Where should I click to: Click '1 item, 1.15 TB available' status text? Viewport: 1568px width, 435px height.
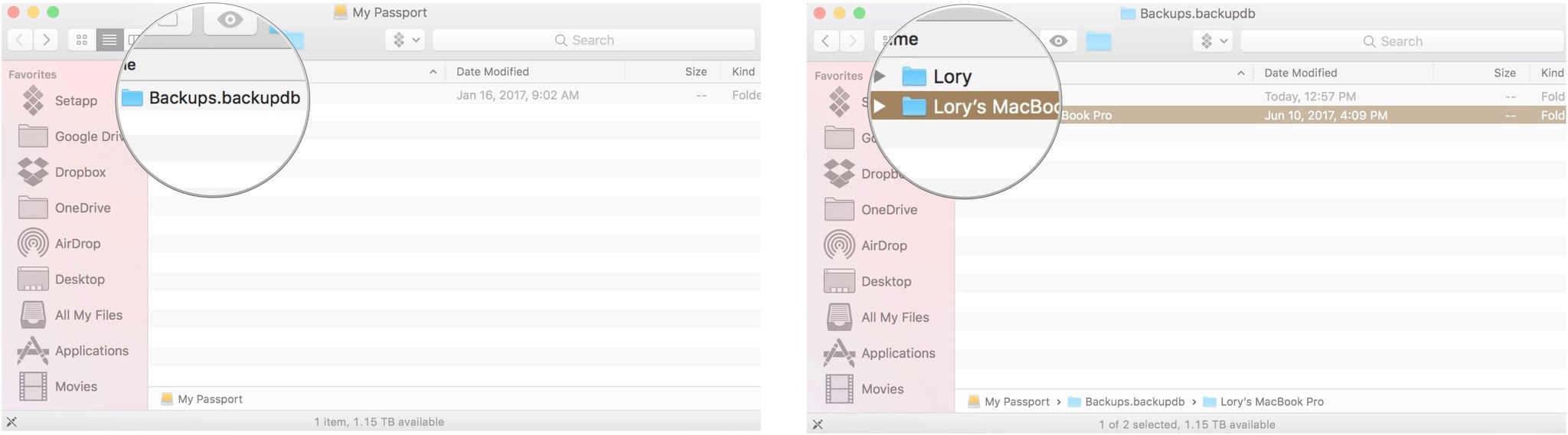coord(379,422)
